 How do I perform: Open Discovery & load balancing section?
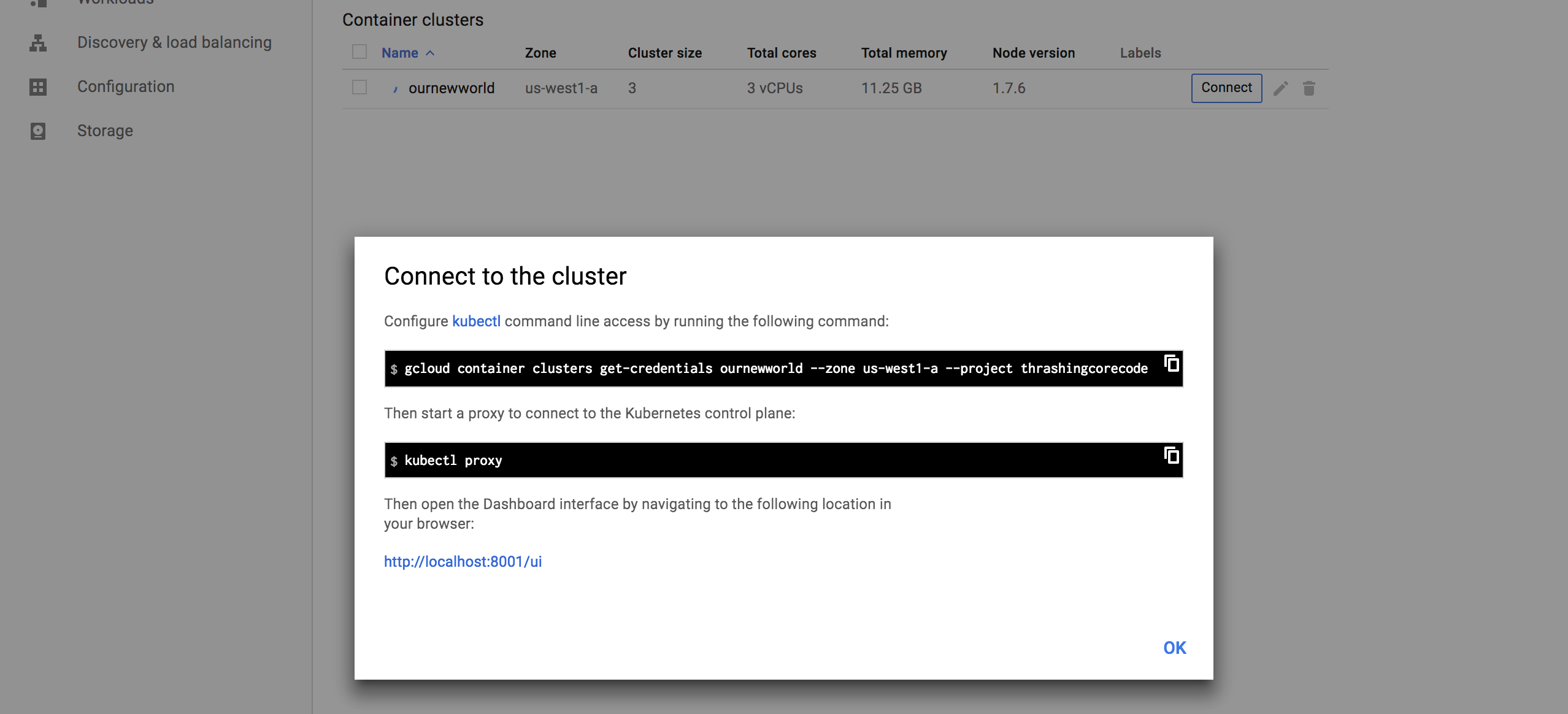(174, 42)
